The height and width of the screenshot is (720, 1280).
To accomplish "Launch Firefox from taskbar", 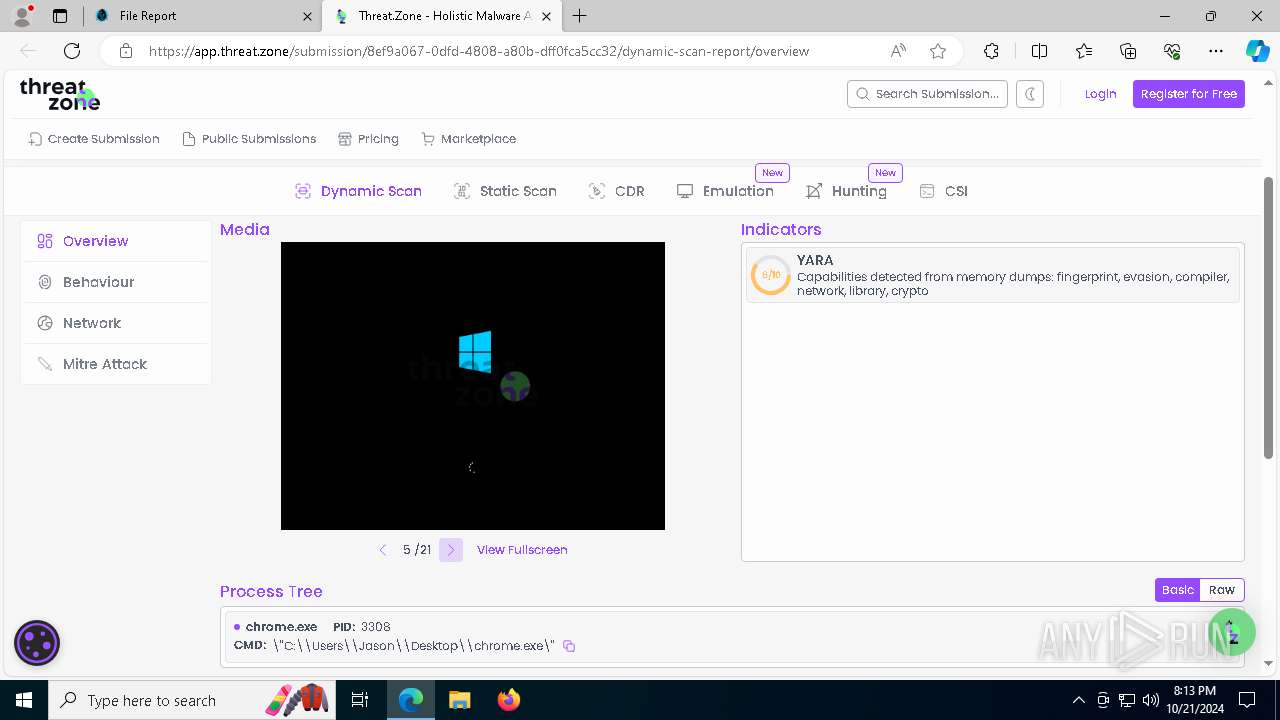I will pyautogui.click(x=509, y=700).
